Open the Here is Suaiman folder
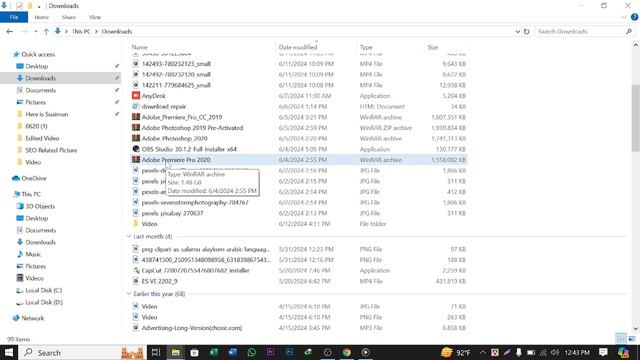This screenshot has height=360, width=640. (47, 114)
